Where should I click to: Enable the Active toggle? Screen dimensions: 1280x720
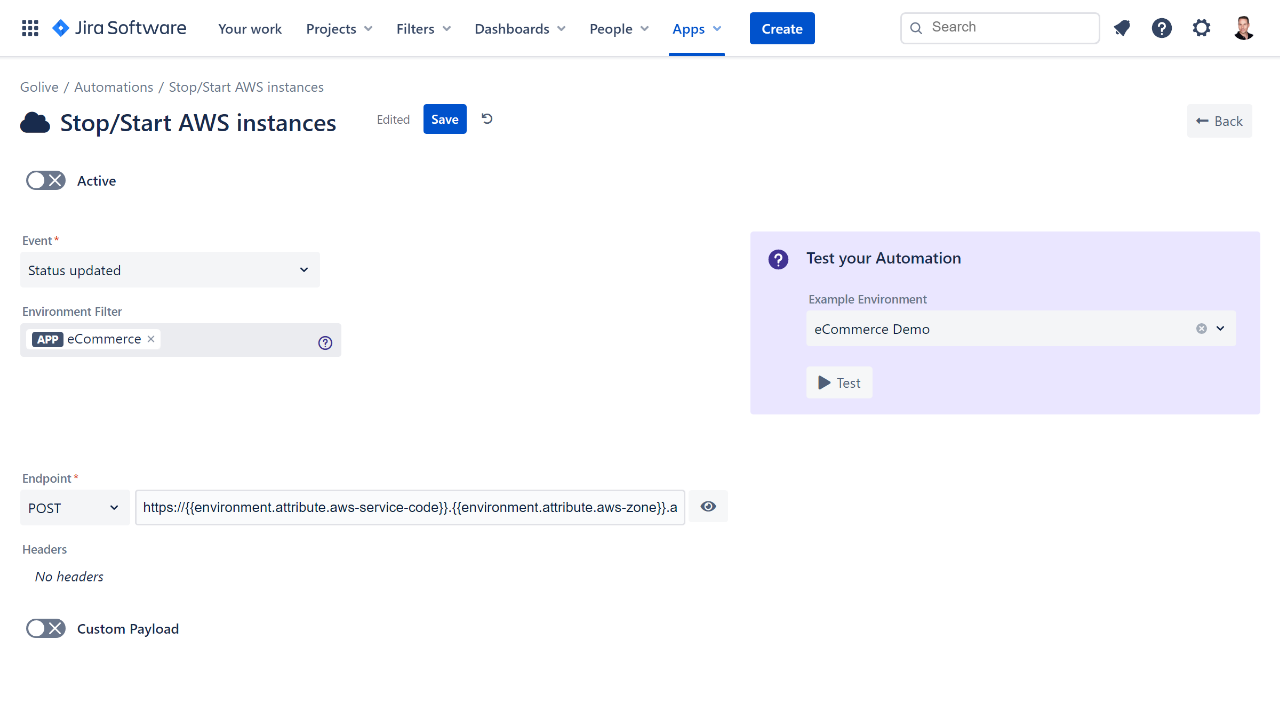pyautogui.click(x=45, y=180)
